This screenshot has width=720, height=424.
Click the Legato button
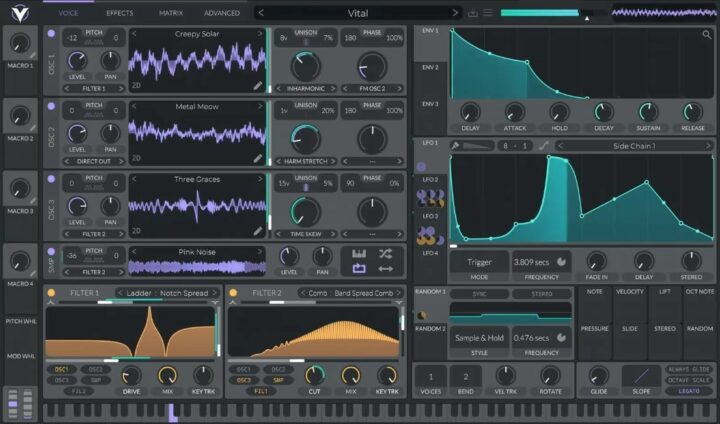tap(690, 391)
